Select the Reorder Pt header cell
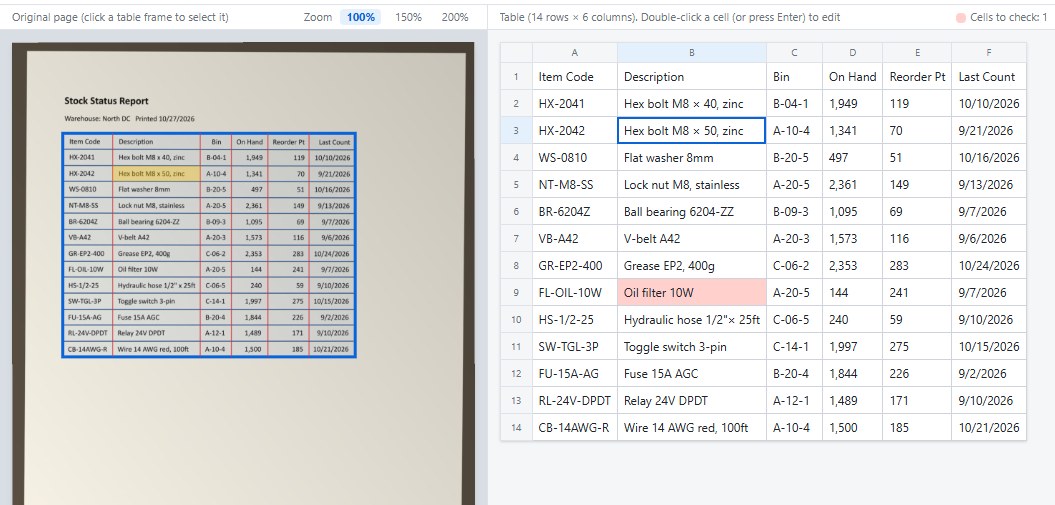Screen dimensions: 1055x505 point(917,77)
